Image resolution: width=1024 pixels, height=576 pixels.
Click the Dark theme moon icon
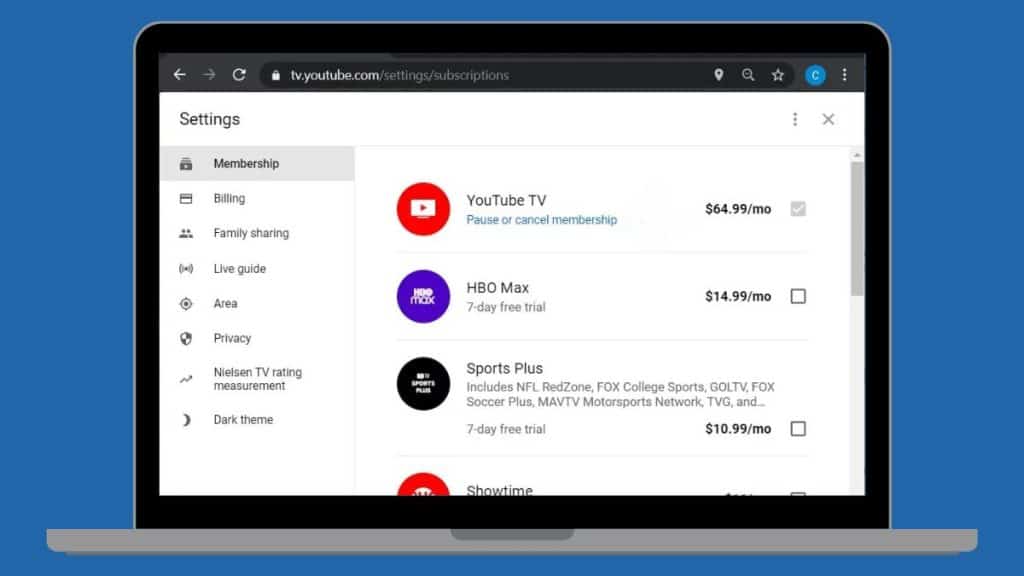(x=186, y=420)
